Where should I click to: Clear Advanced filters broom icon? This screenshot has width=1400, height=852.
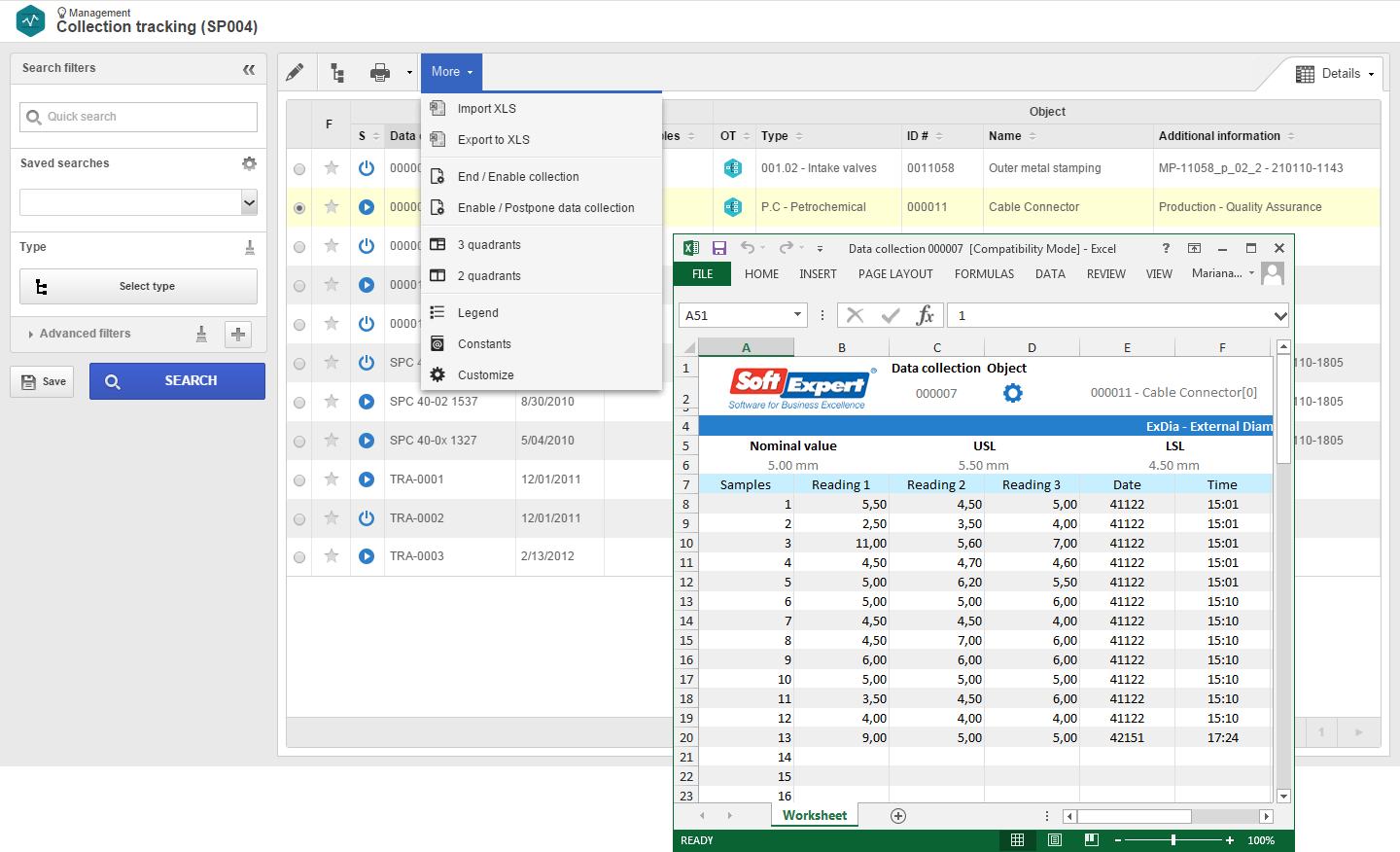point(201,334)
